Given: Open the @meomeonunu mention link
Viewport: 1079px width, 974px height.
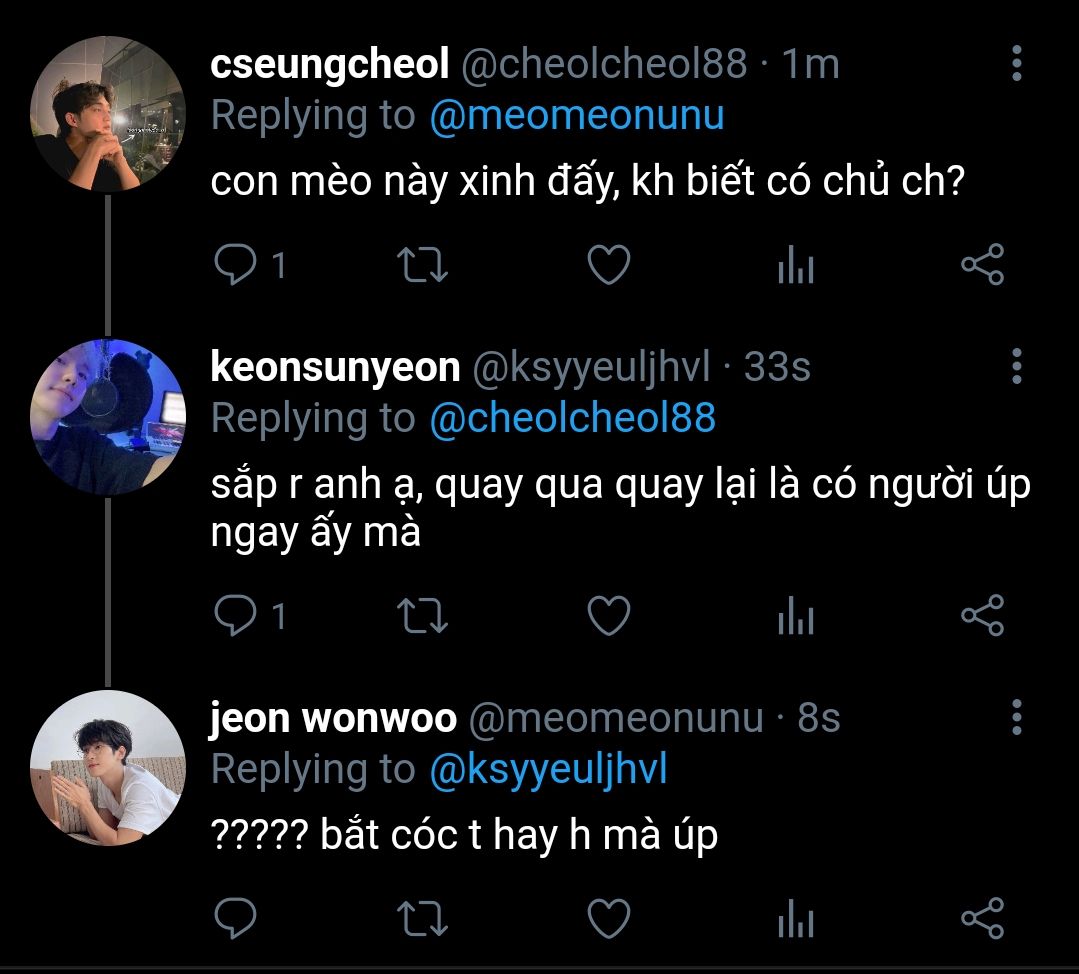Looking at the screenshot, I should [576, 116].
